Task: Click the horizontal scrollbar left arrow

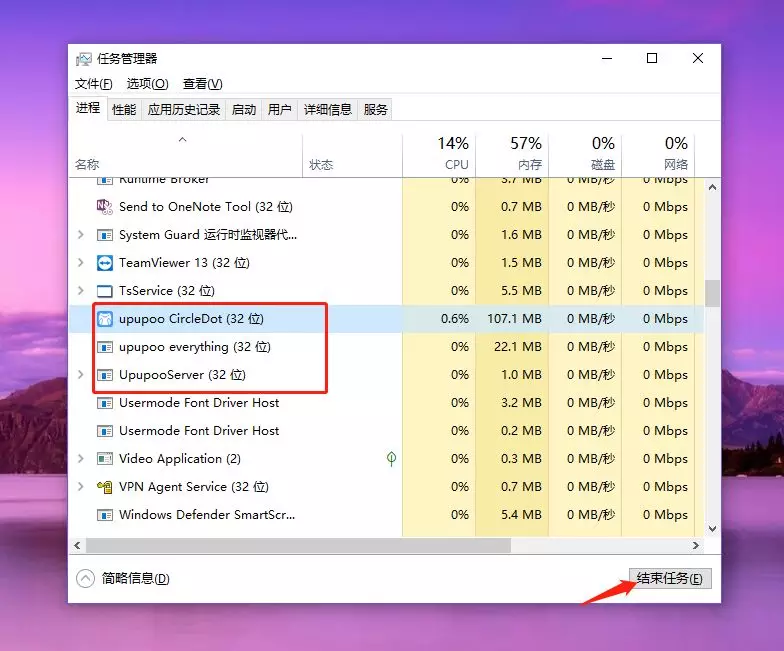Action: coord(77,546)
